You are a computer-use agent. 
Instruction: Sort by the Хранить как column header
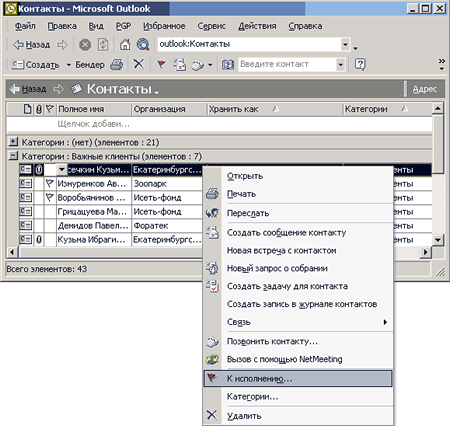275,109
